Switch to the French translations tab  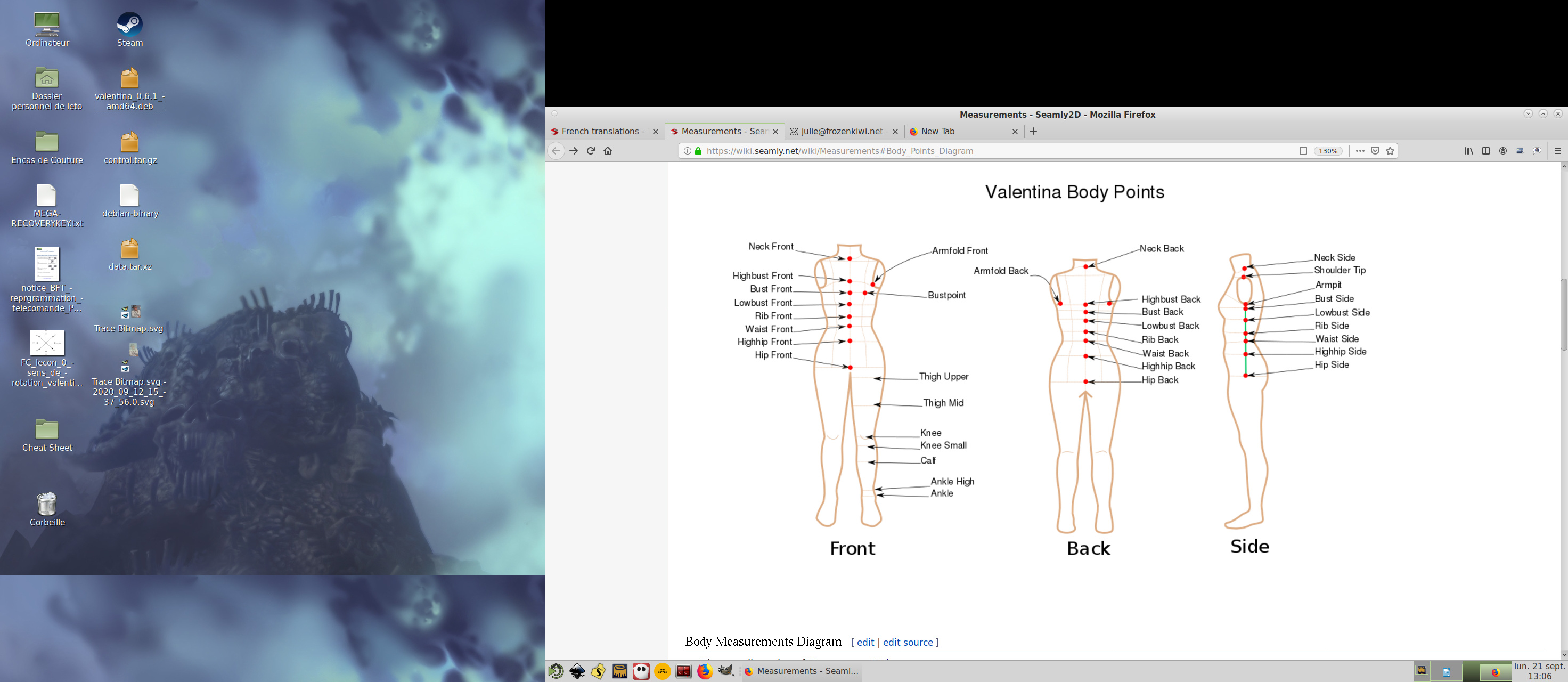click(x=600, y=132)
